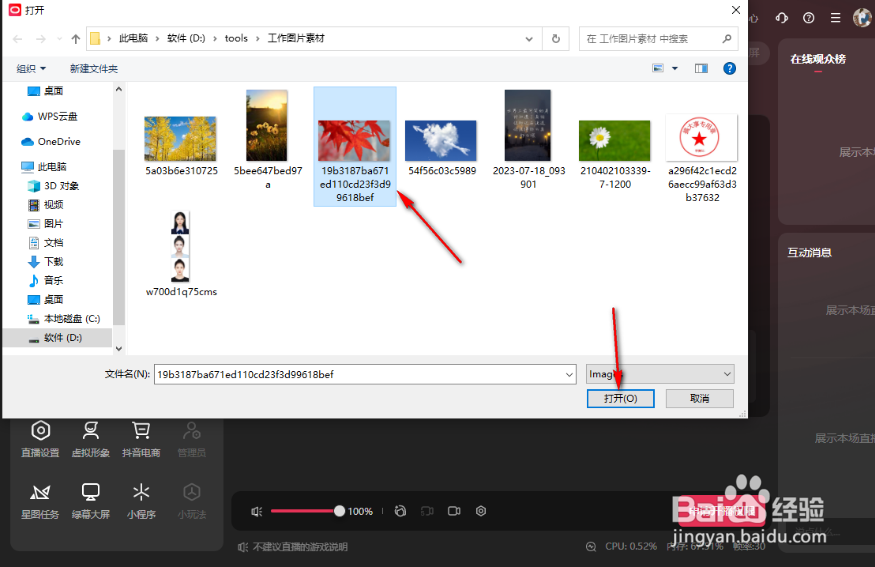Select the yellow trees image 5a03b6e310725

tap(181, 146)
